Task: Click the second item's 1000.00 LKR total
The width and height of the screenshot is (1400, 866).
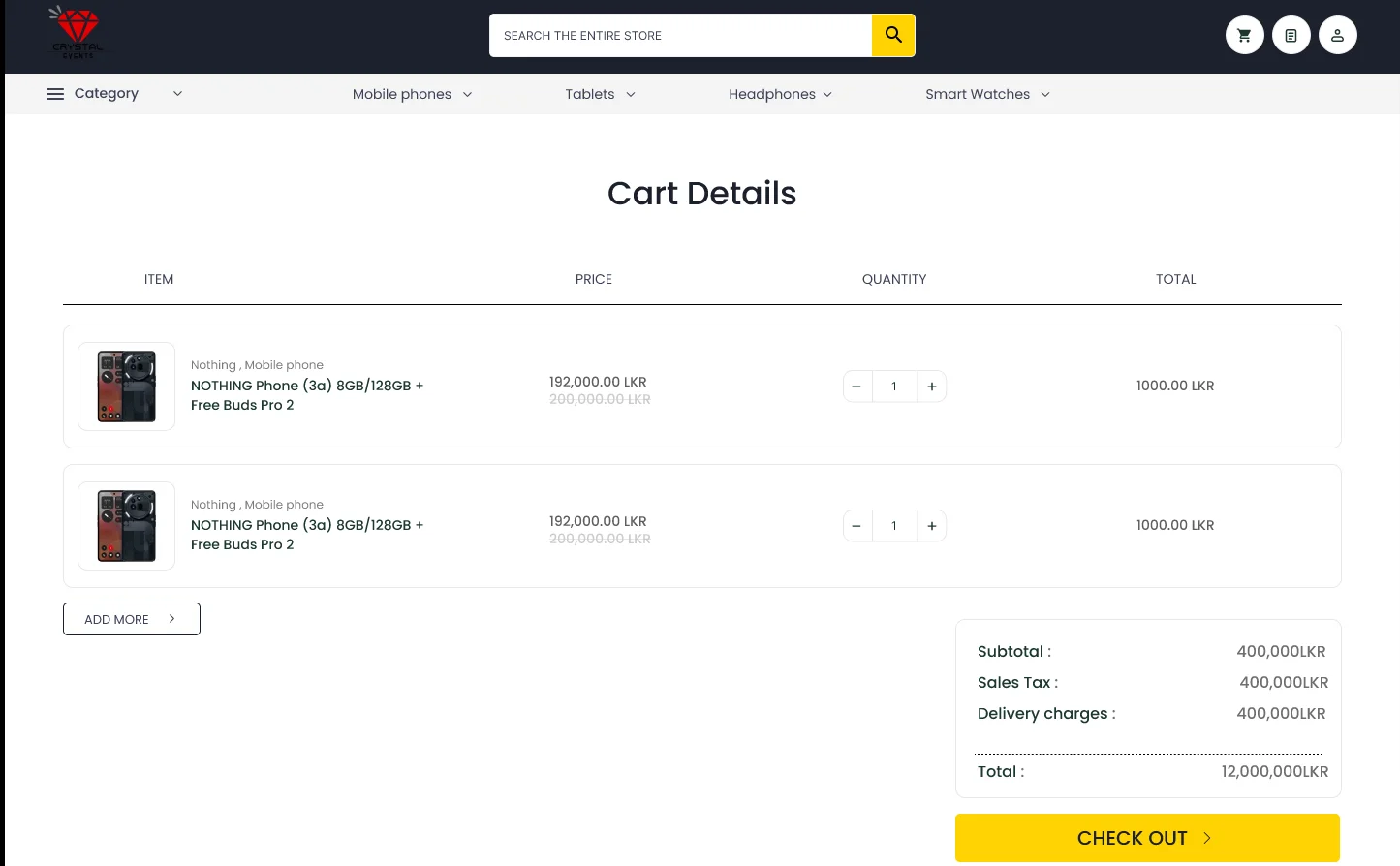Action: pos(1175,525)
